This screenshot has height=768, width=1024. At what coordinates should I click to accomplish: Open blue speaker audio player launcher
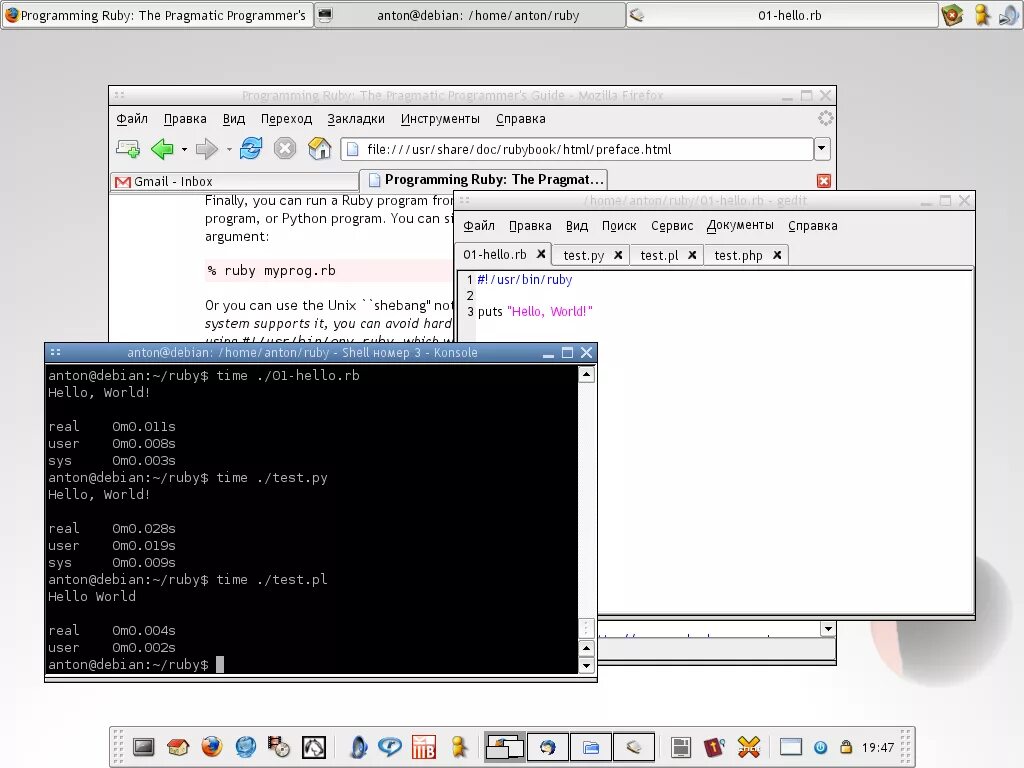click(359, 746)
